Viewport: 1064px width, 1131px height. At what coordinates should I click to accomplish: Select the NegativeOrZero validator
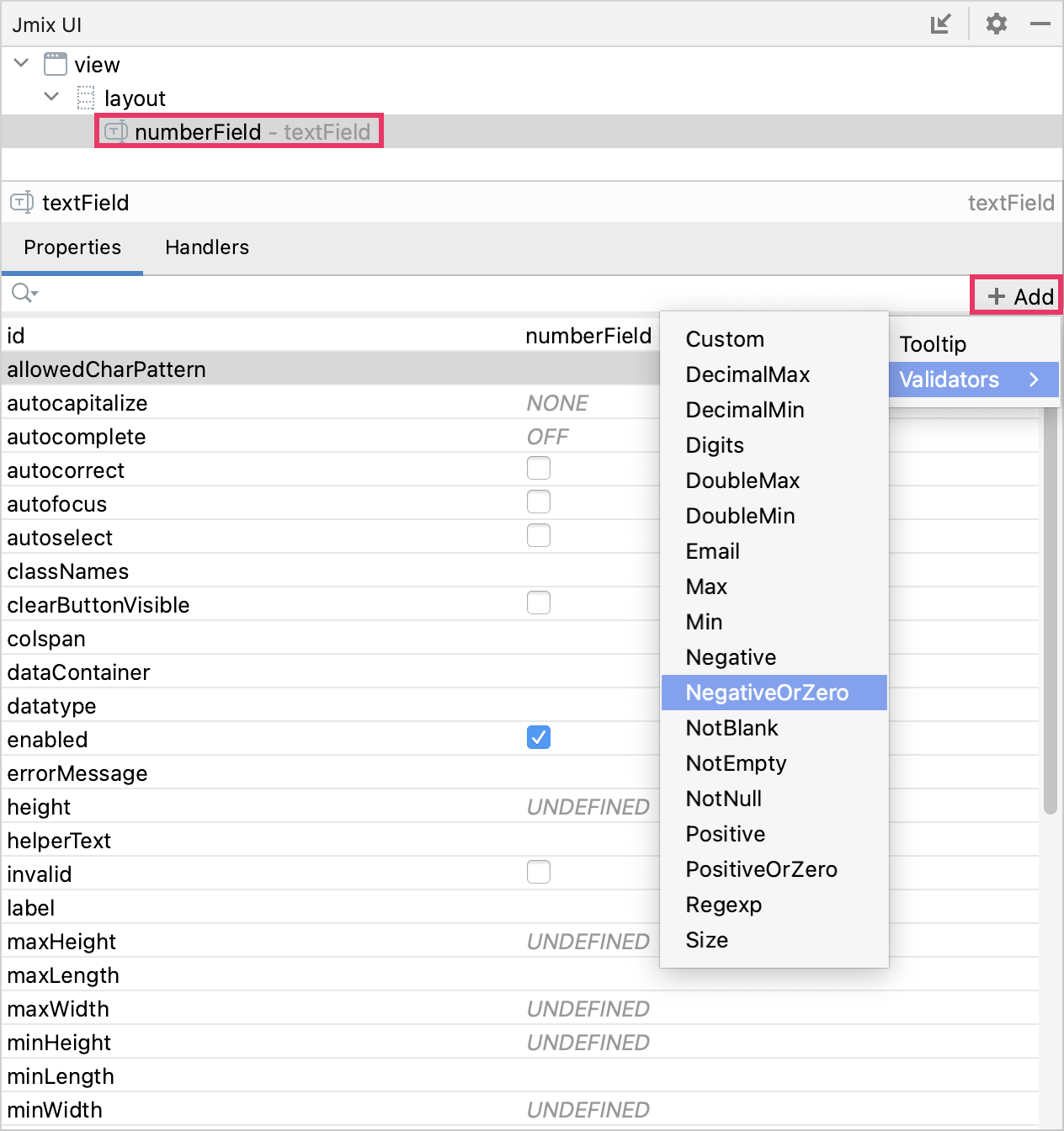(767, 692)
